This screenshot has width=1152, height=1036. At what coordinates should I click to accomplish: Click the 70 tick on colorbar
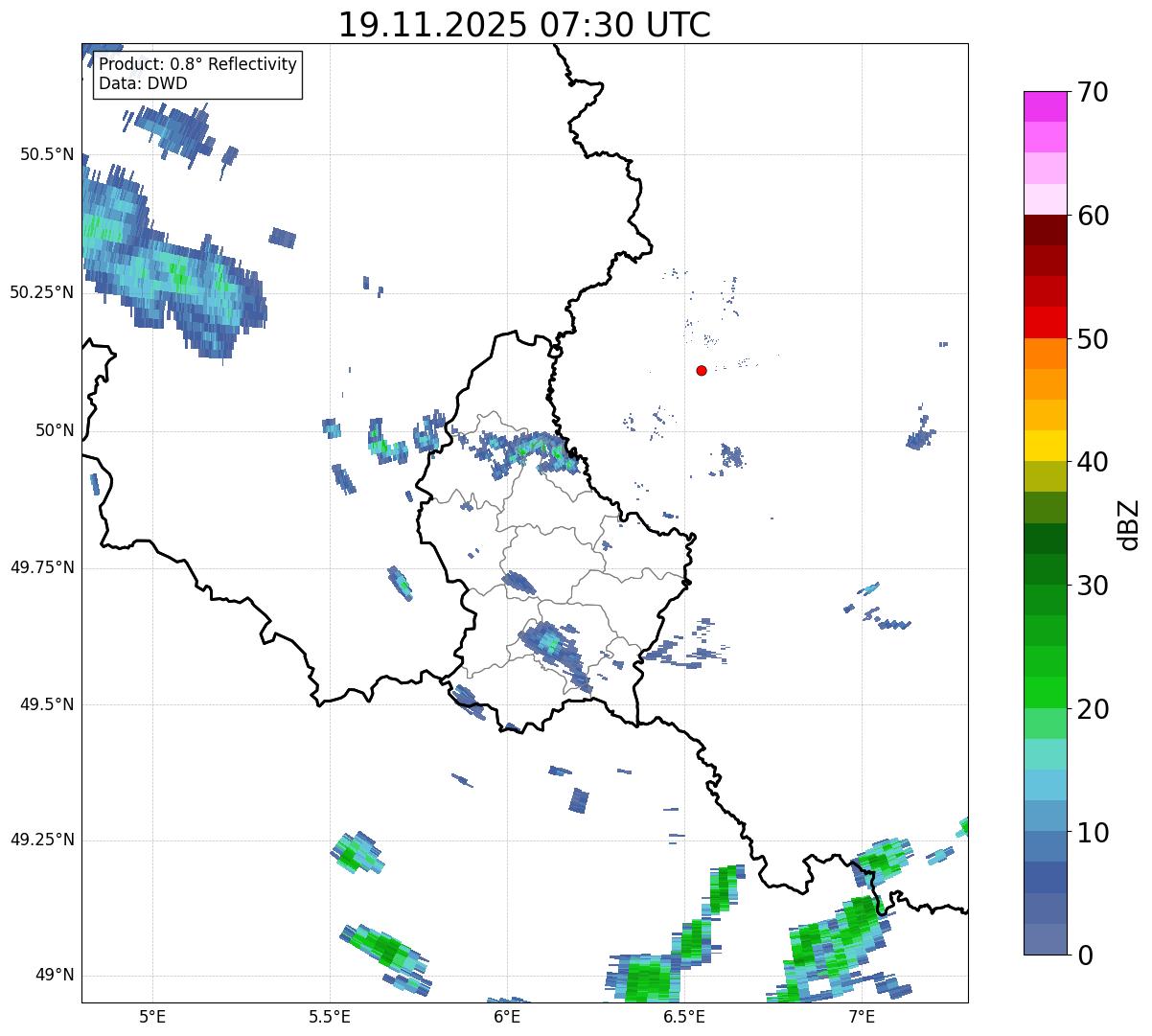pos(1093,92)
